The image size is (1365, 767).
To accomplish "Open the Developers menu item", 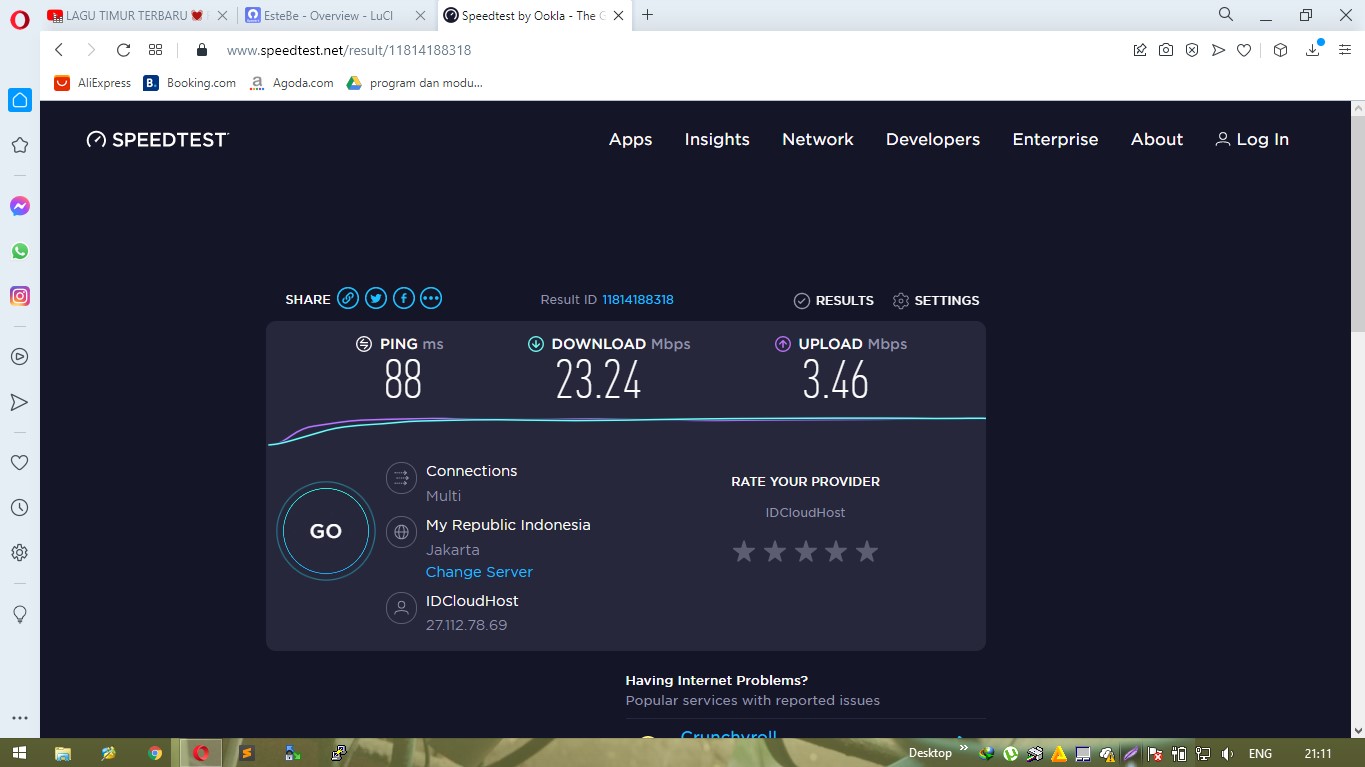I will coord(933,140).
